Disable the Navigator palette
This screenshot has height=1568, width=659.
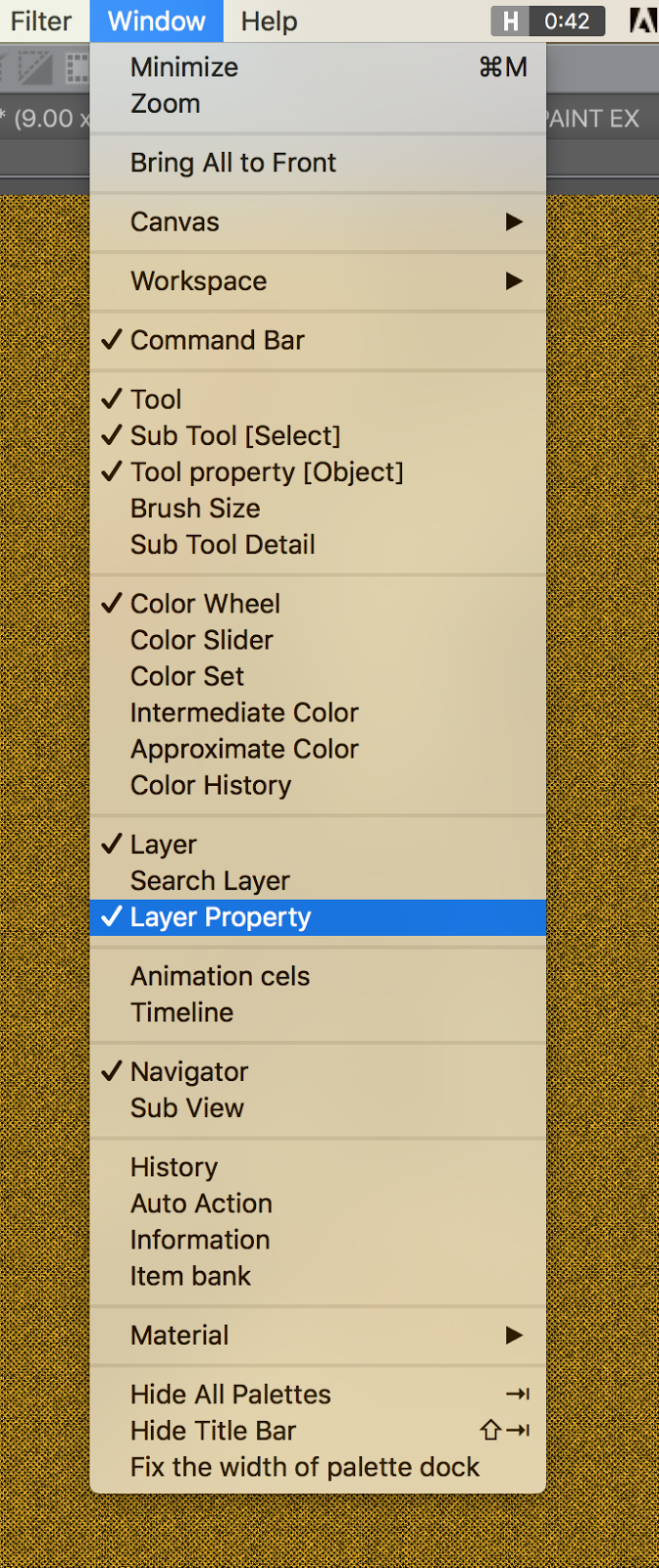pos(189,1071)
